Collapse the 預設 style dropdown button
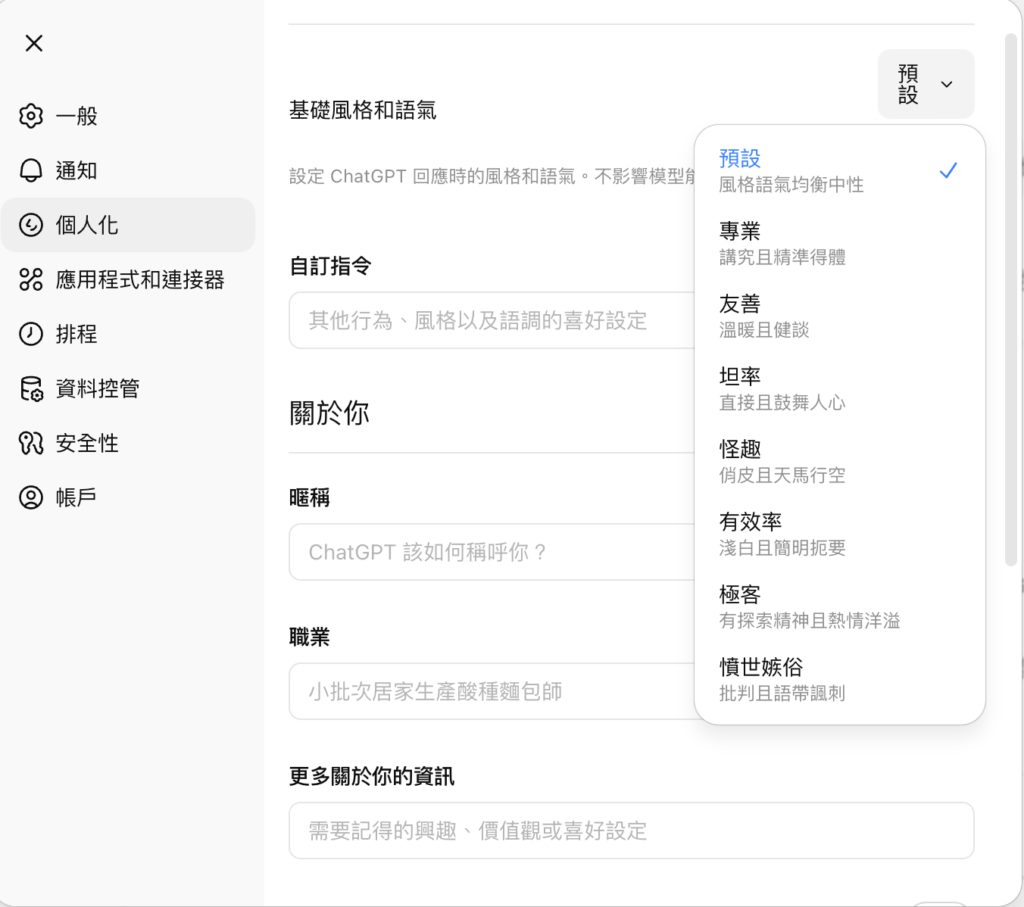1024x907 pixels. 925,84
